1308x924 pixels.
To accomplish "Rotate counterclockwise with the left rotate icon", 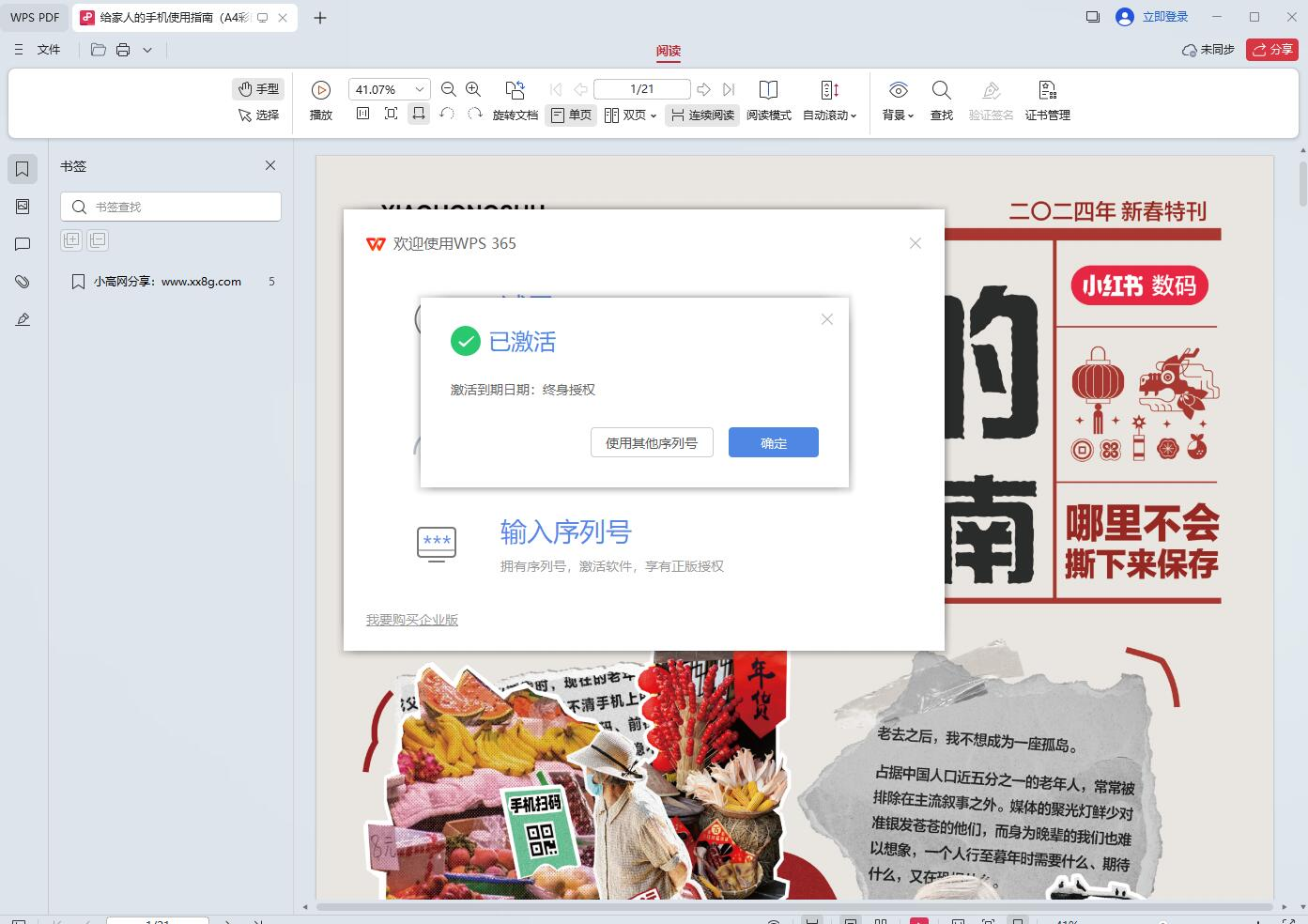I will (x=447, y=114).
